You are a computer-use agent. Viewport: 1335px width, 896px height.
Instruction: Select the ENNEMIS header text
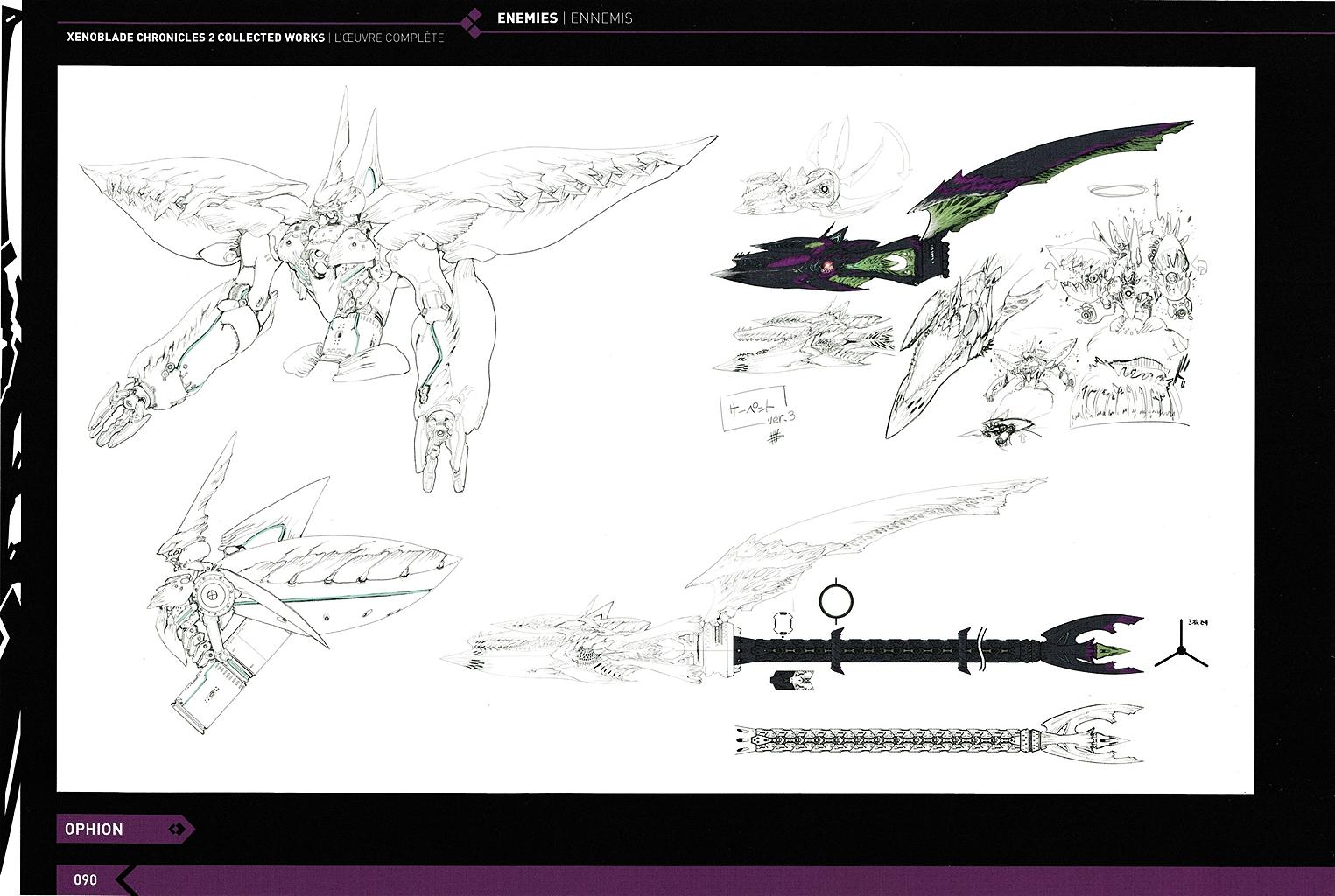coord(601,17)
